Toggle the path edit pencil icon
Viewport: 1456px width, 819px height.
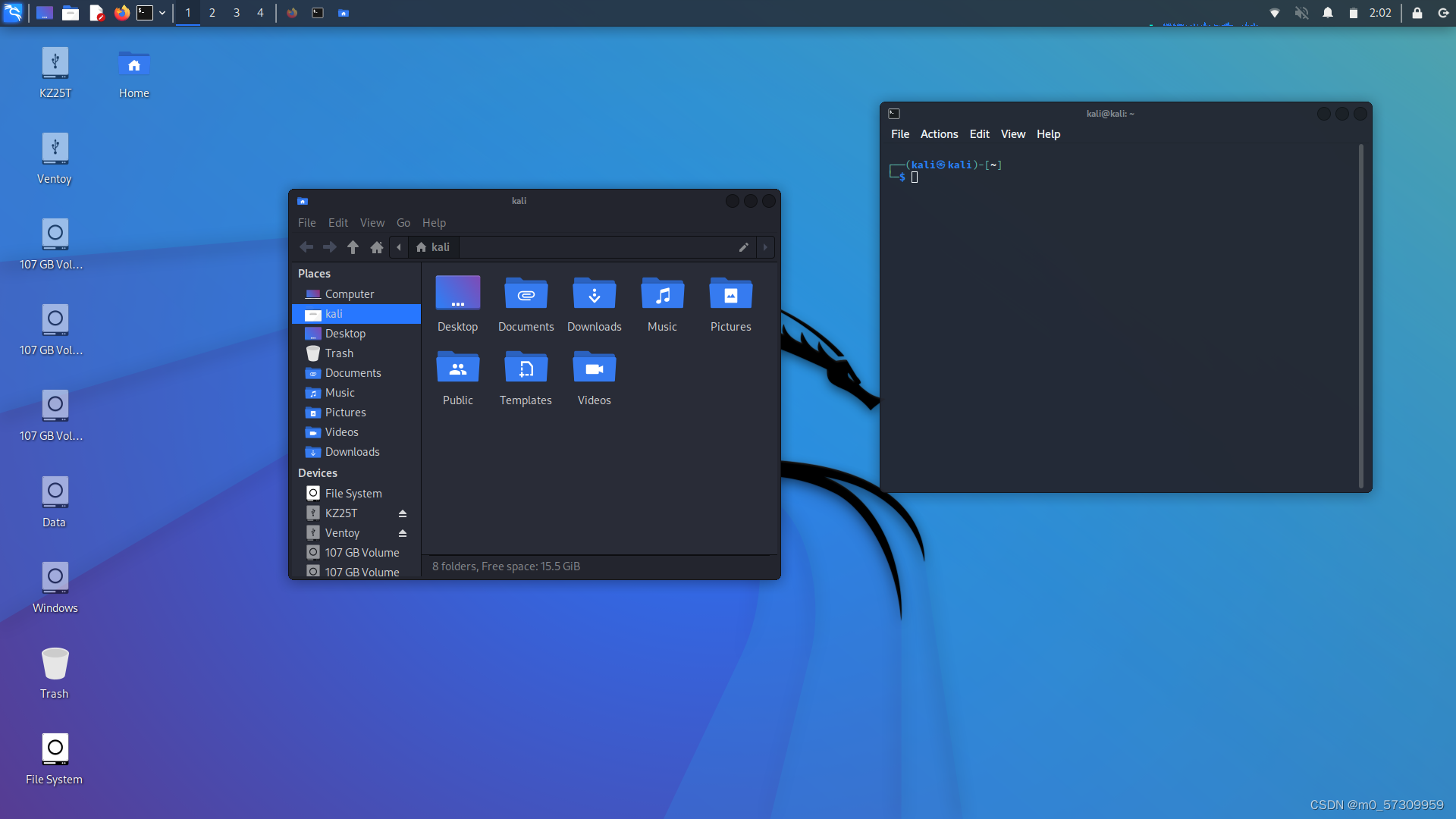pyautogui.click(x=744, y=247)
